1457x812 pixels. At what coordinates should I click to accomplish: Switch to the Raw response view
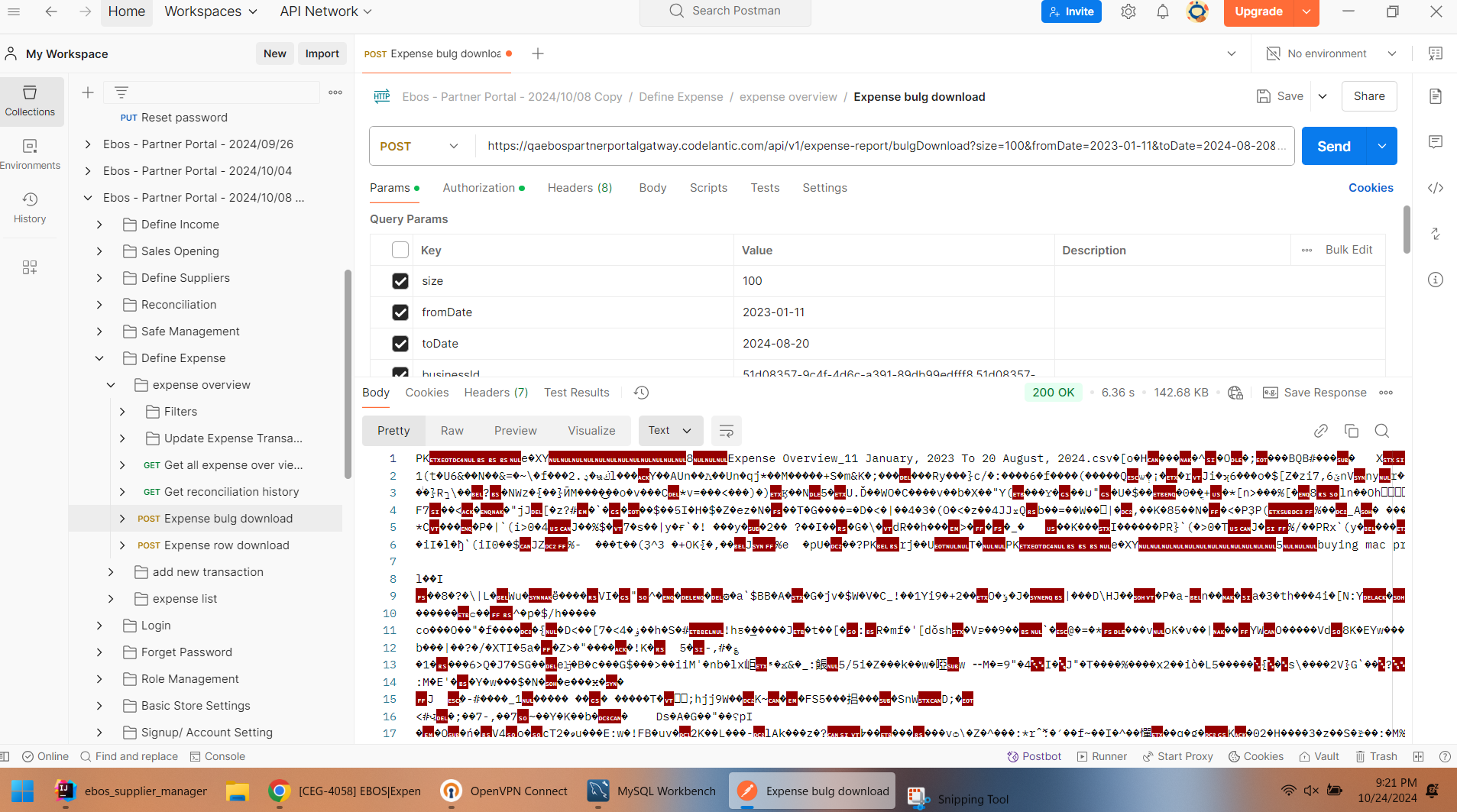pos(452,431)
